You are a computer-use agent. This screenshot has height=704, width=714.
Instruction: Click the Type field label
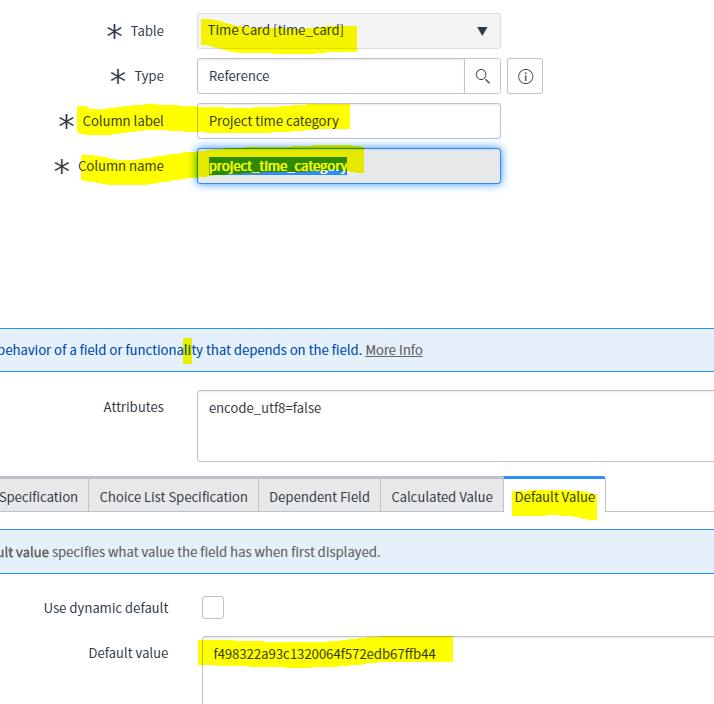coord(149,76)
